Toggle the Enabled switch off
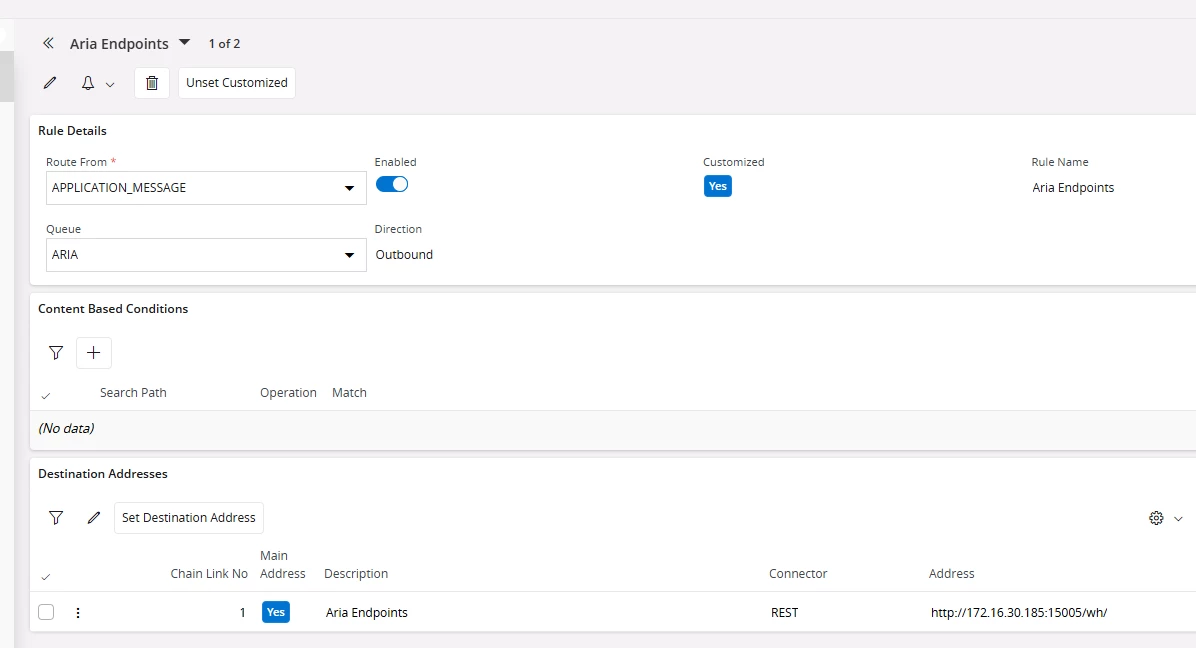Screen dimensions: 1196x648 coord(392,184)
